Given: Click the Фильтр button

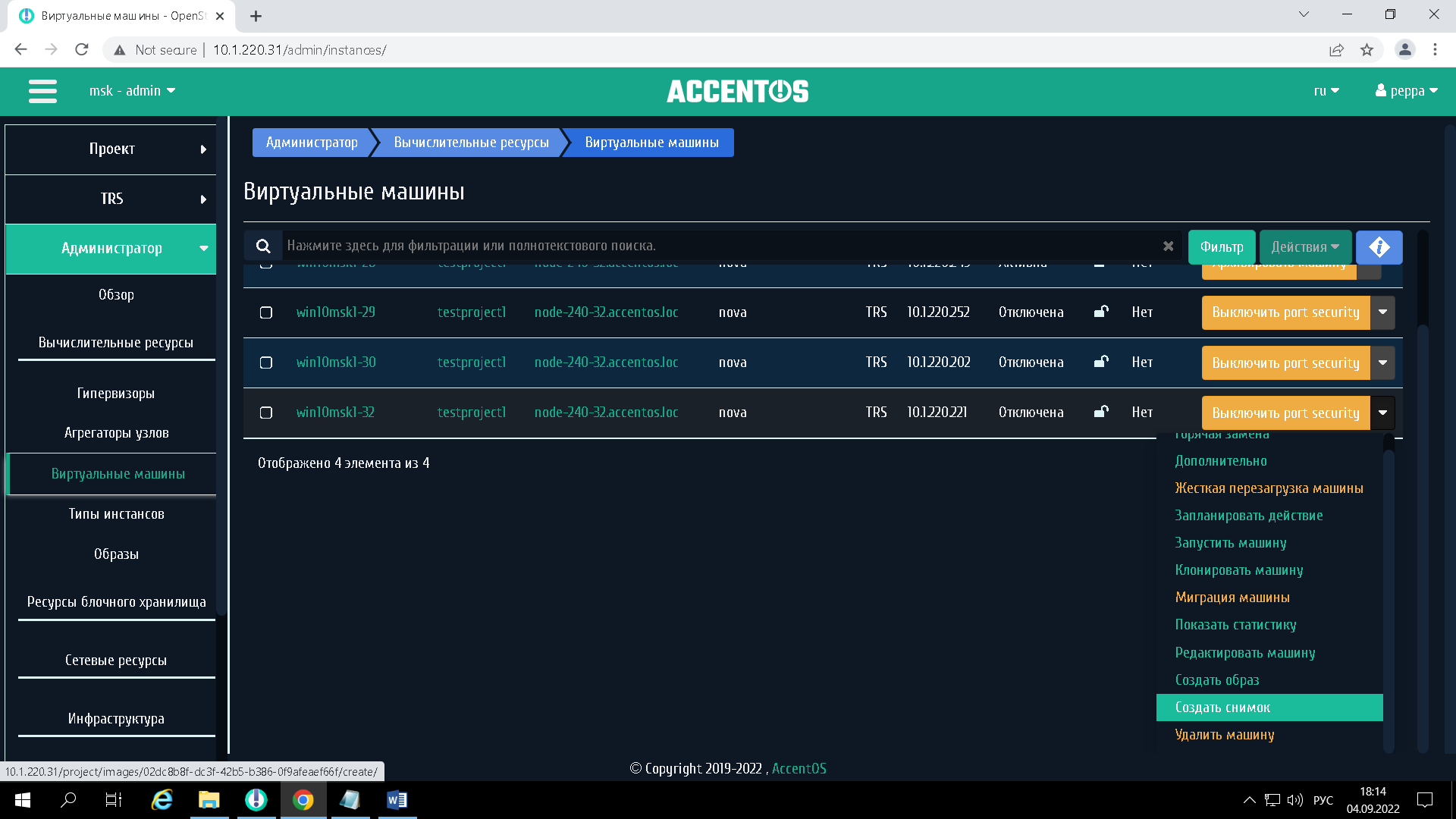Looking at the screenshot, I should [x=1221, y=247].
